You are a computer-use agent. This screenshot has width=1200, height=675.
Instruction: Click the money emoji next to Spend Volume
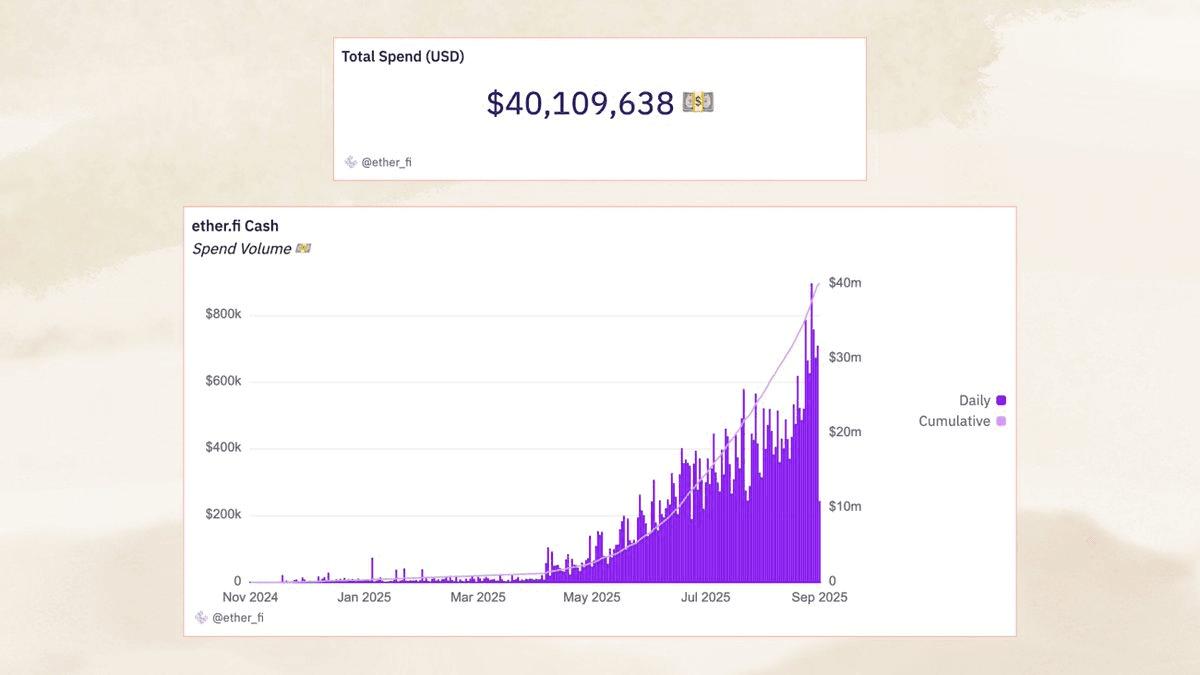[x=303, y=248]
